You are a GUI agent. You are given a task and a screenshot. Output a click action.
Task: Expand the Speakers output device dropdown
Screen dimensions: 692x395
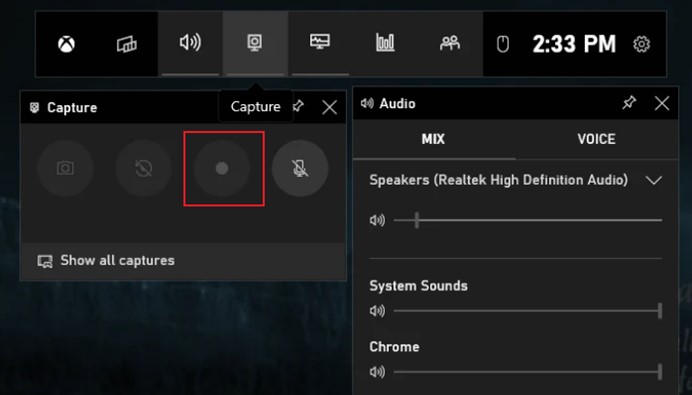654,180
